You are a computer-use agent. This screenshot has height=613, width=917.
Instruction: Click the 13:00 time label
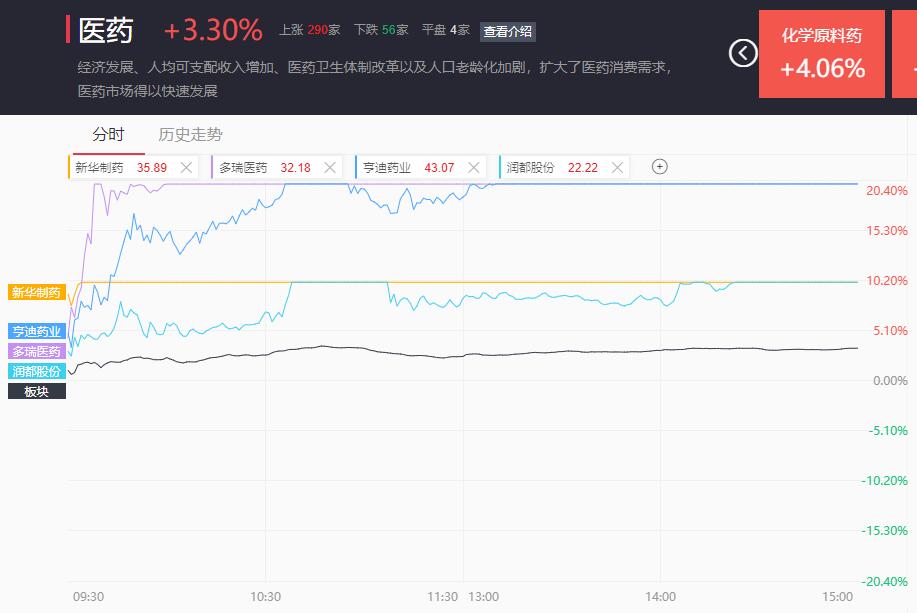484,597
